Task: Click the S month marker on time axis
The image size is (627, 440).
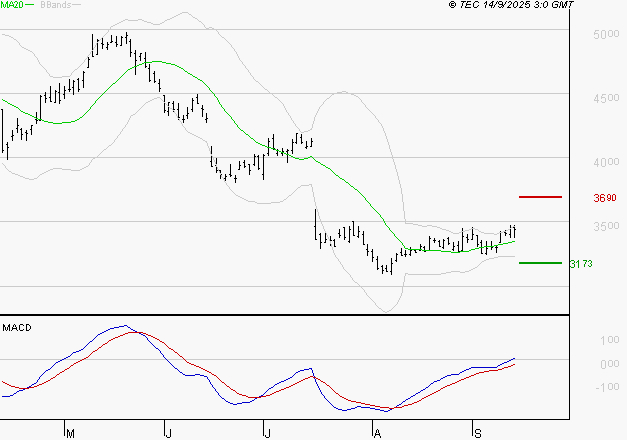Action: click(x=477, y=433)
